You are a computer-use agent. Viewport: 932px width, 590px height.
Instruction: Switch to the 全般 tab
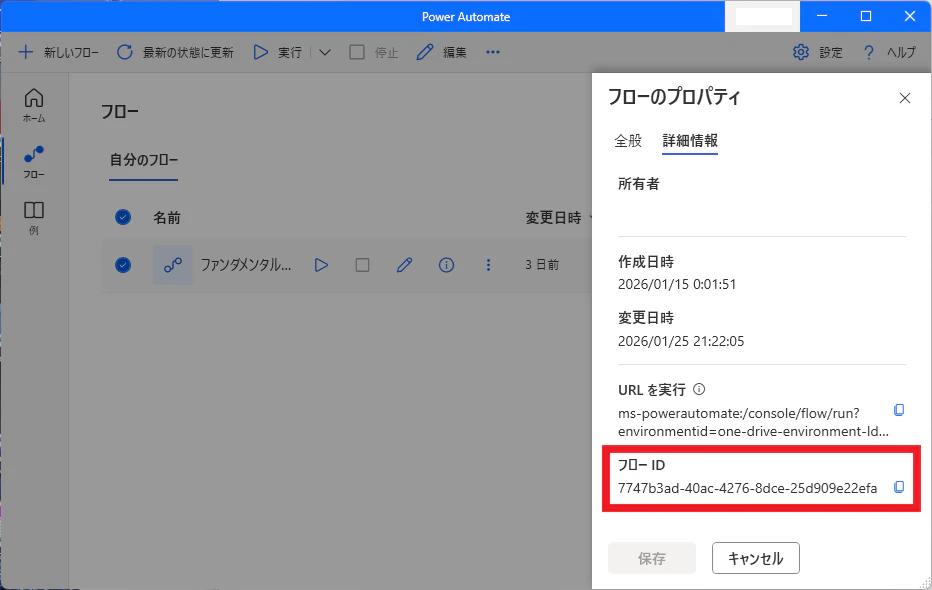pyautogui.click(x=628, y=141)
